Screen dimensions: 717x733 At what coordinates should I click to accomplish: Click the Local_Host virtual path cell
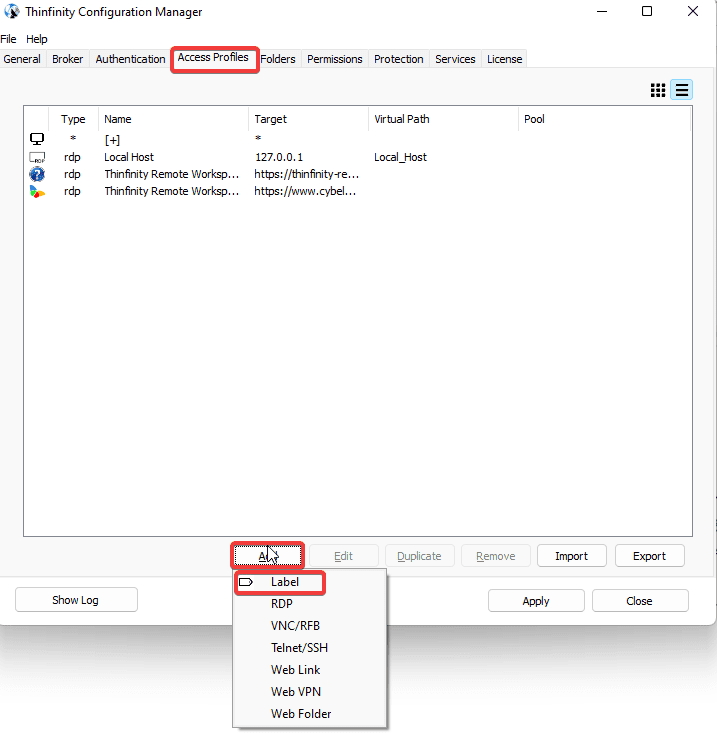pos(400,157)
